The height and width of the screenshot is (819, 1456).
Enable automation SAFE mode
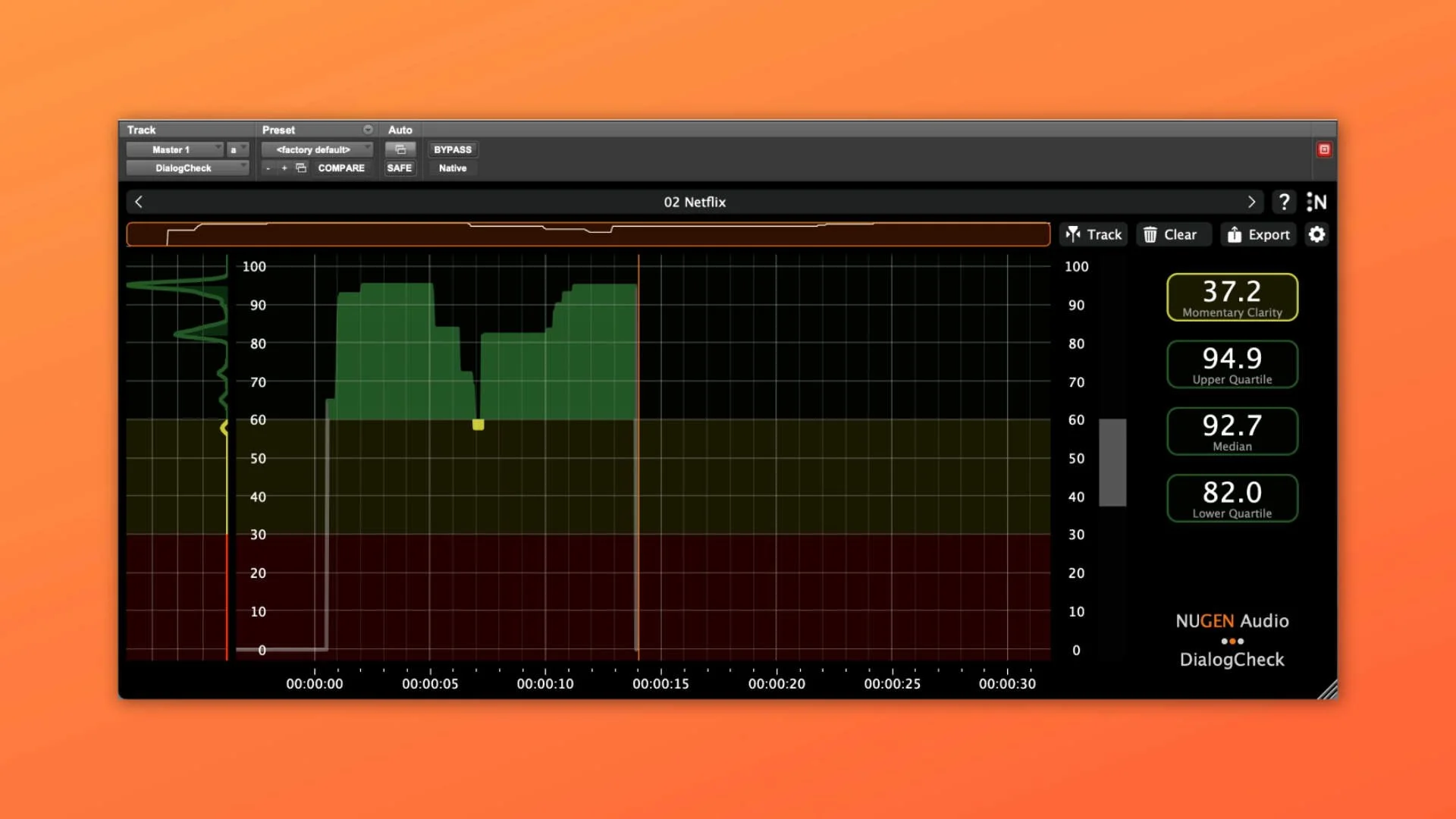pos(400,168)
